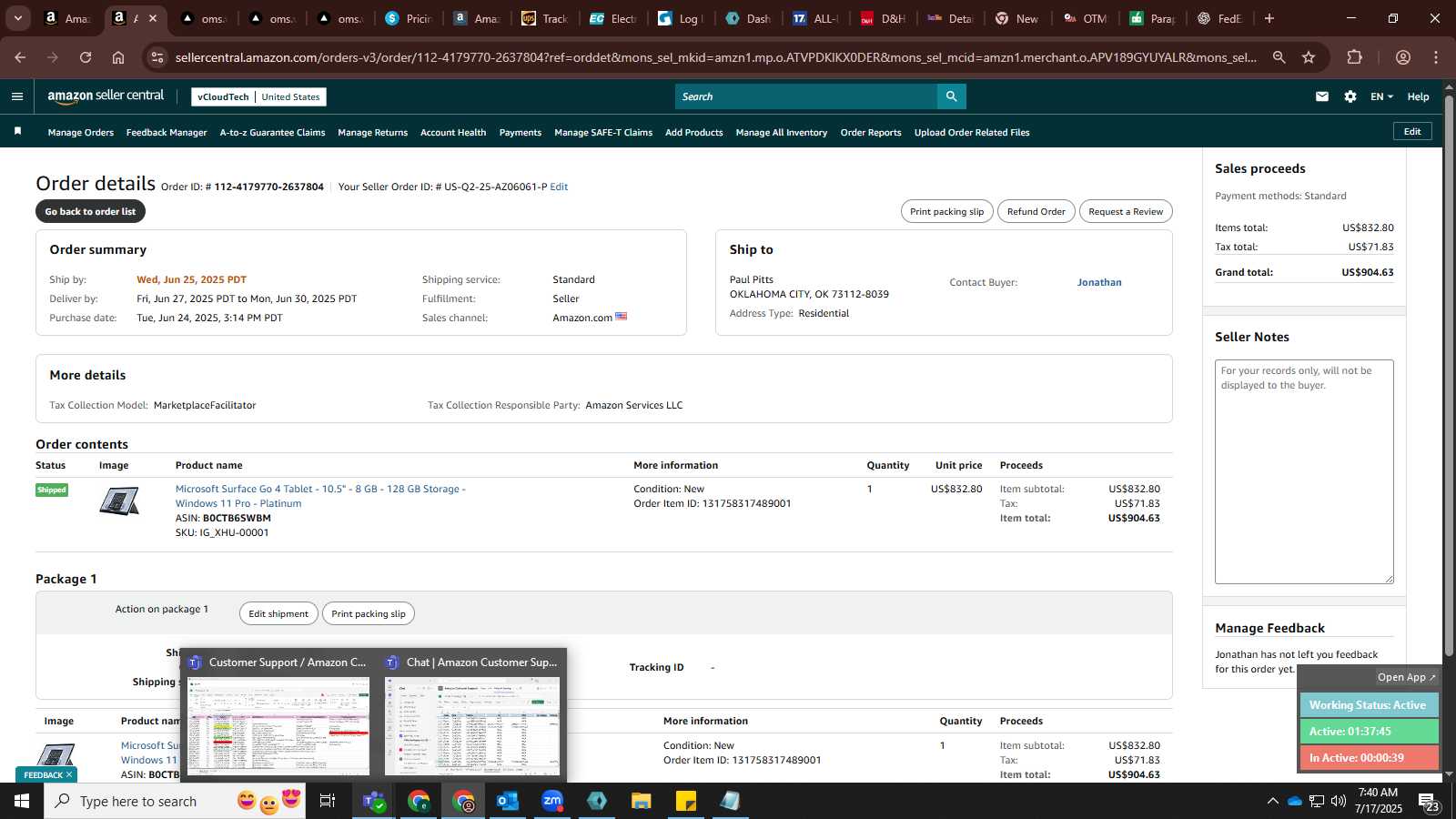Click Help in the top header

coord(1418,96)
